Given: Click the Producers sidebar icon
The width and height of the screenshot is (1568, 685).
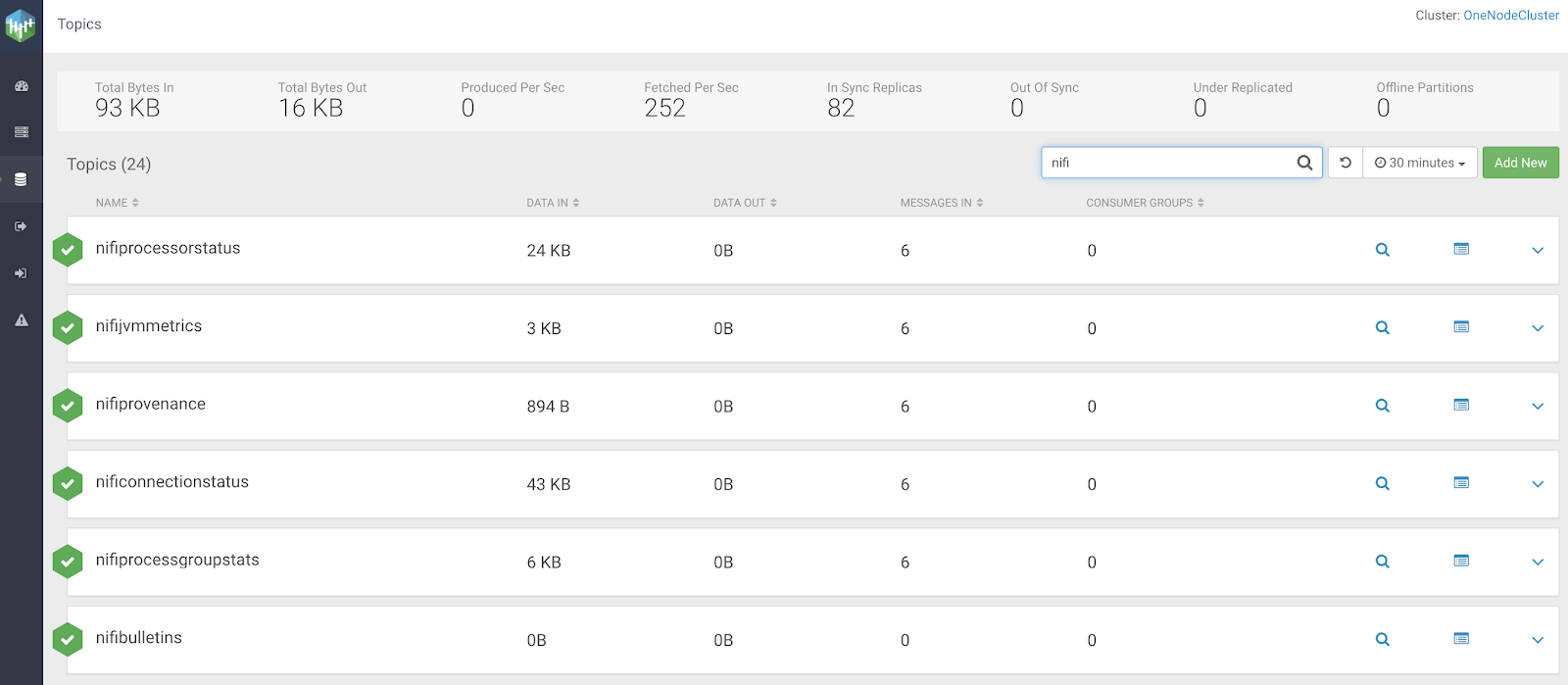Looking at the screenshot, I should click(x=21, y=226).
